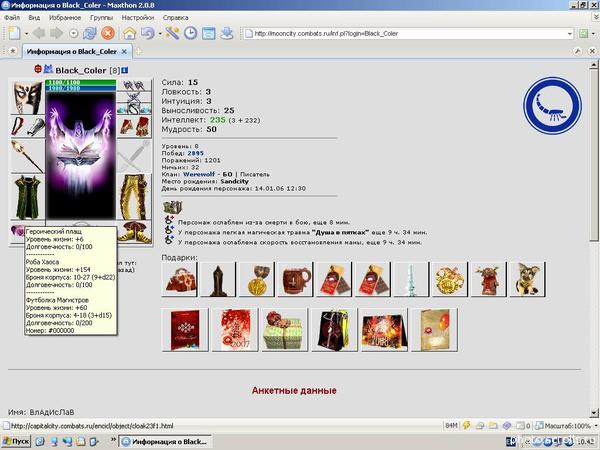Open the favorites star button left of tabs
The image size is (600, 450).
pyautogui.click(x=13, y=51)
